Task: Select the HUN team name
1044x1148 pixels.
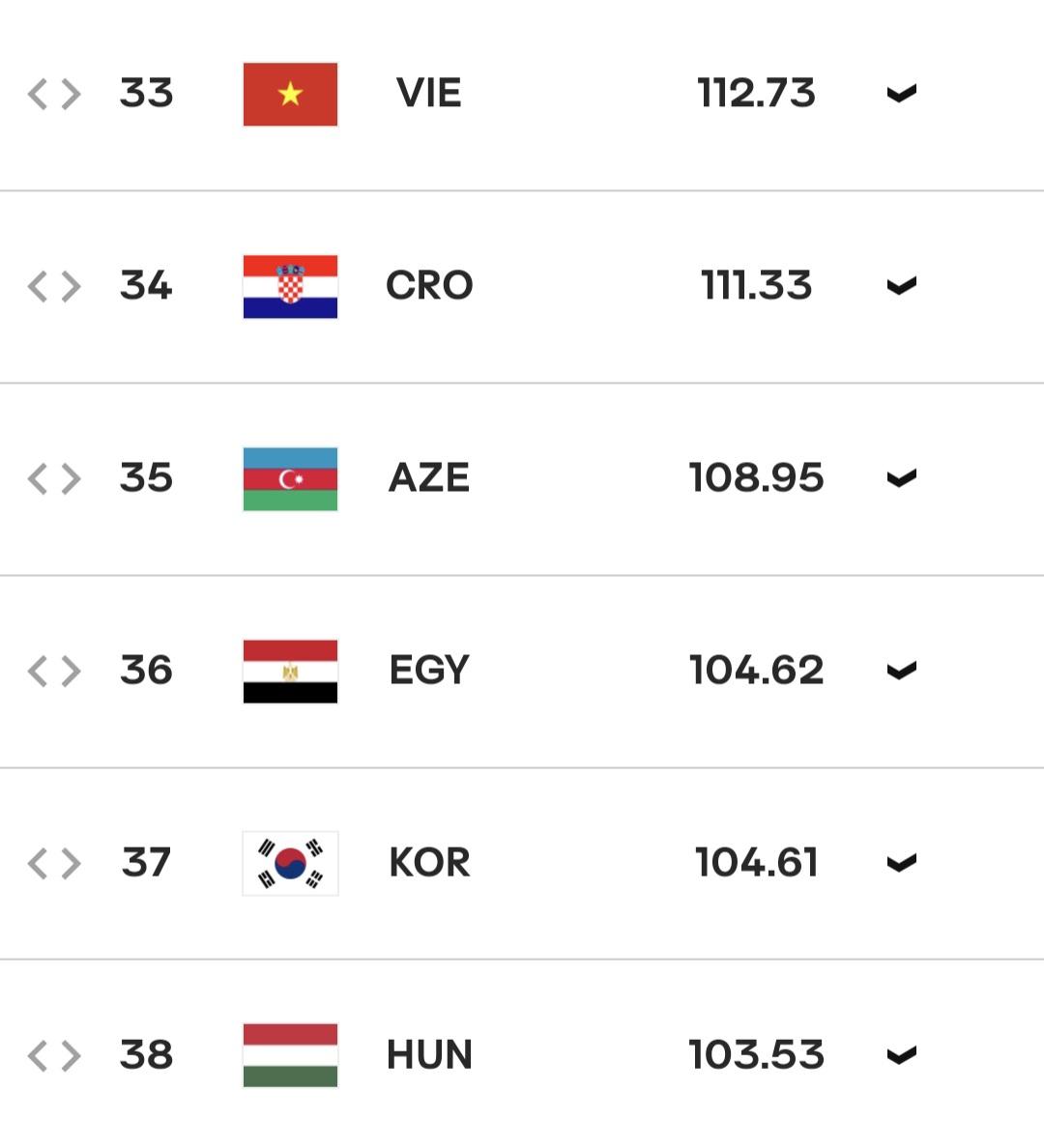Action: click(429, 1055)
